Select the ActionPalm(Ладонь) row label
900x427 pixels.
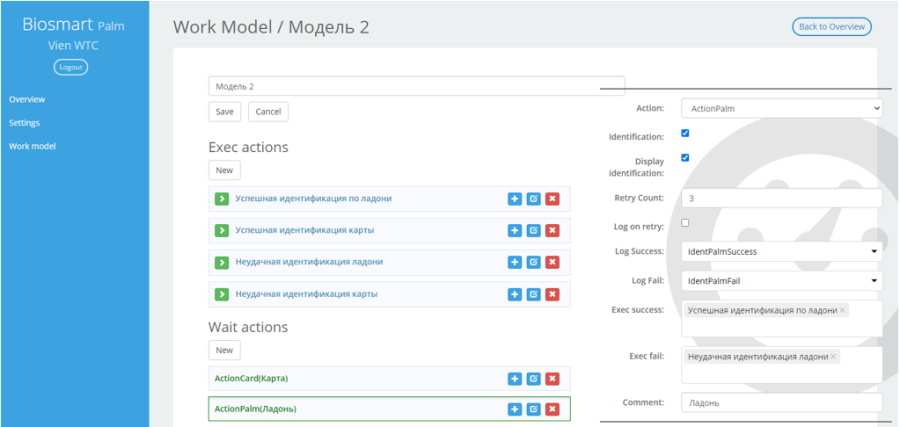[x=255, y=409]
